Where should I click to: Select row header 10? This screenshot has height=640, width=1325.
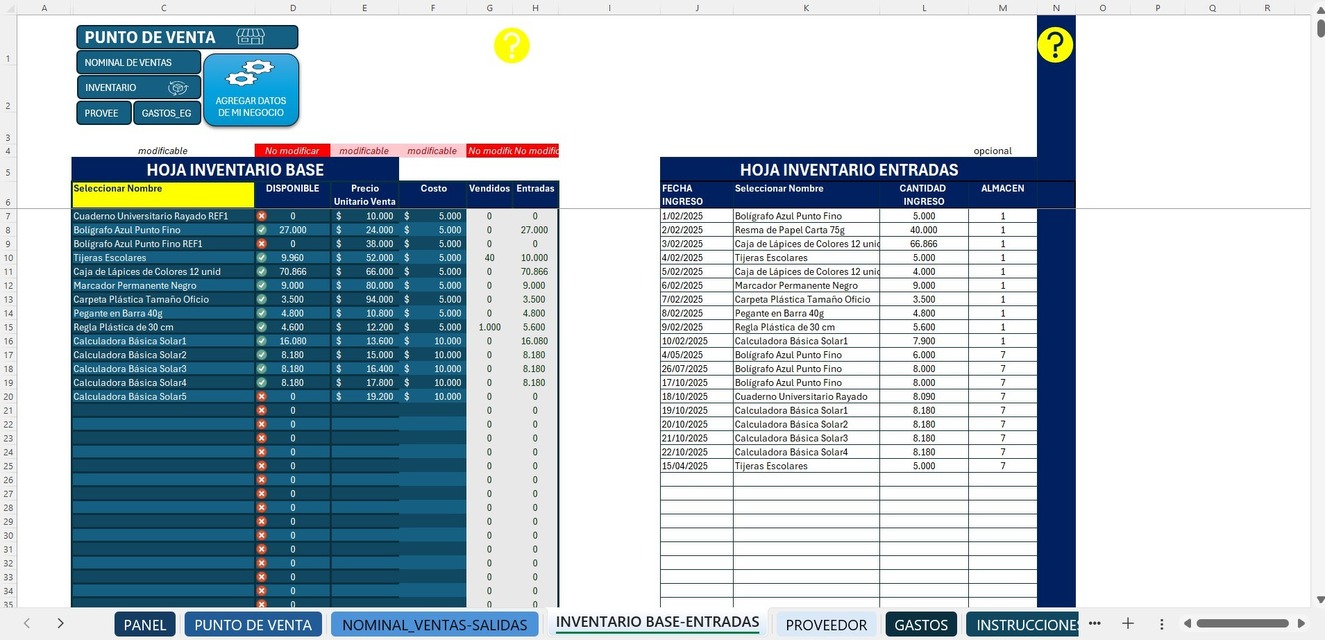7,258
